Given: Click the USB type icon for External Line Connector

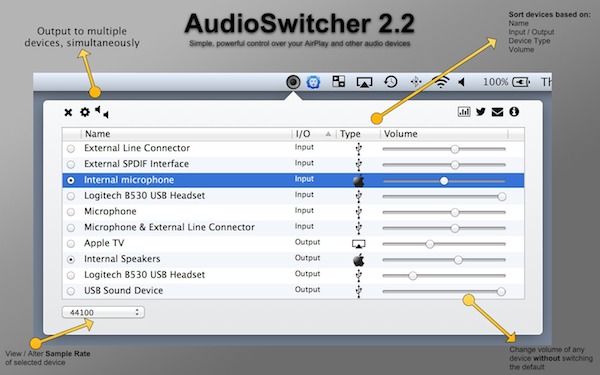Looking at the screenshot, I should point(359,148).
